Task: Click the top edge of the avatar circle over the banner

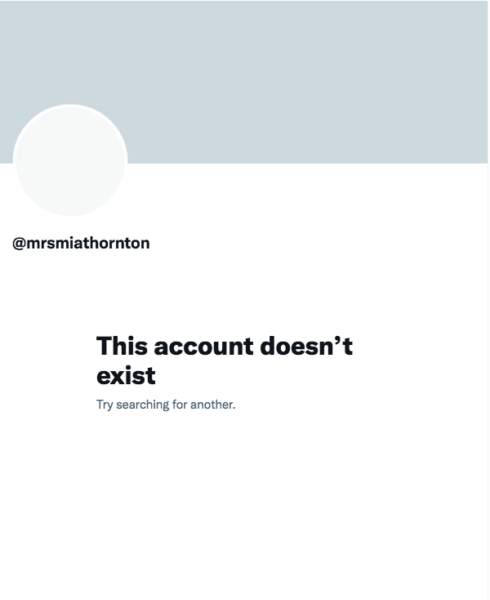Action: (70, 106)
